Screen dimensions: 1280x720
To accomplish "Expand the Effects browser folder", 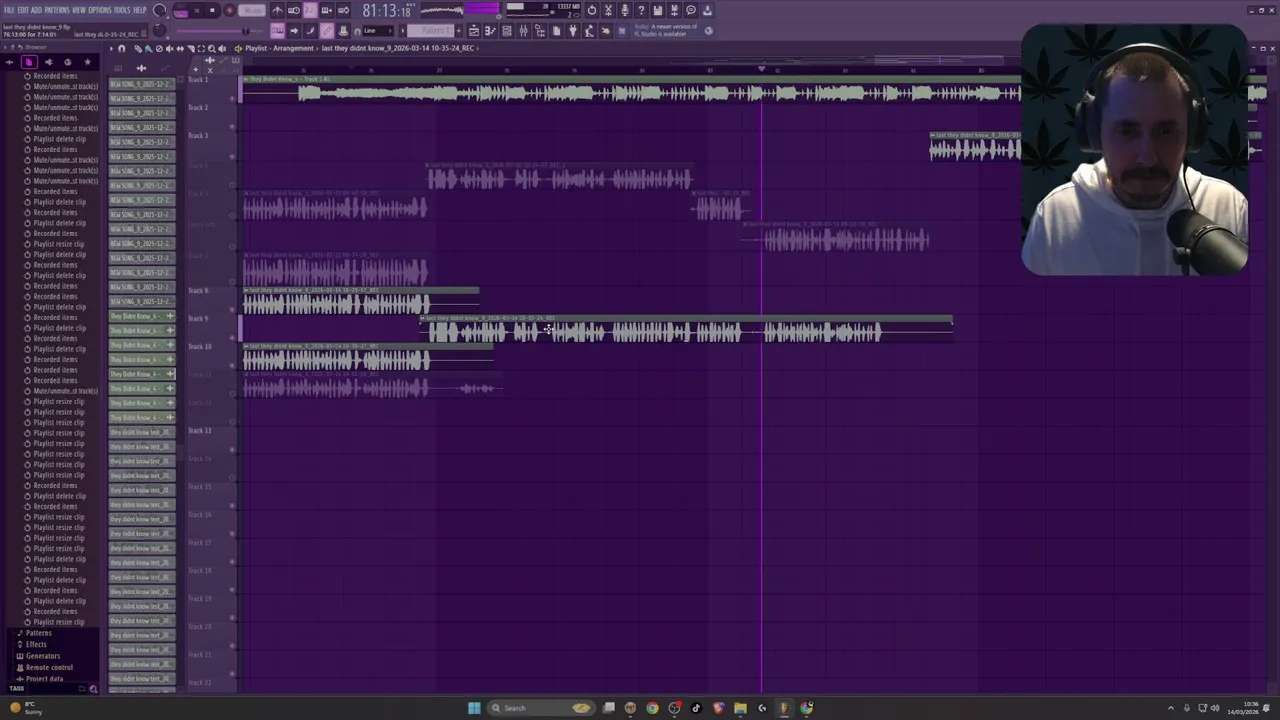I will (36, 644).
